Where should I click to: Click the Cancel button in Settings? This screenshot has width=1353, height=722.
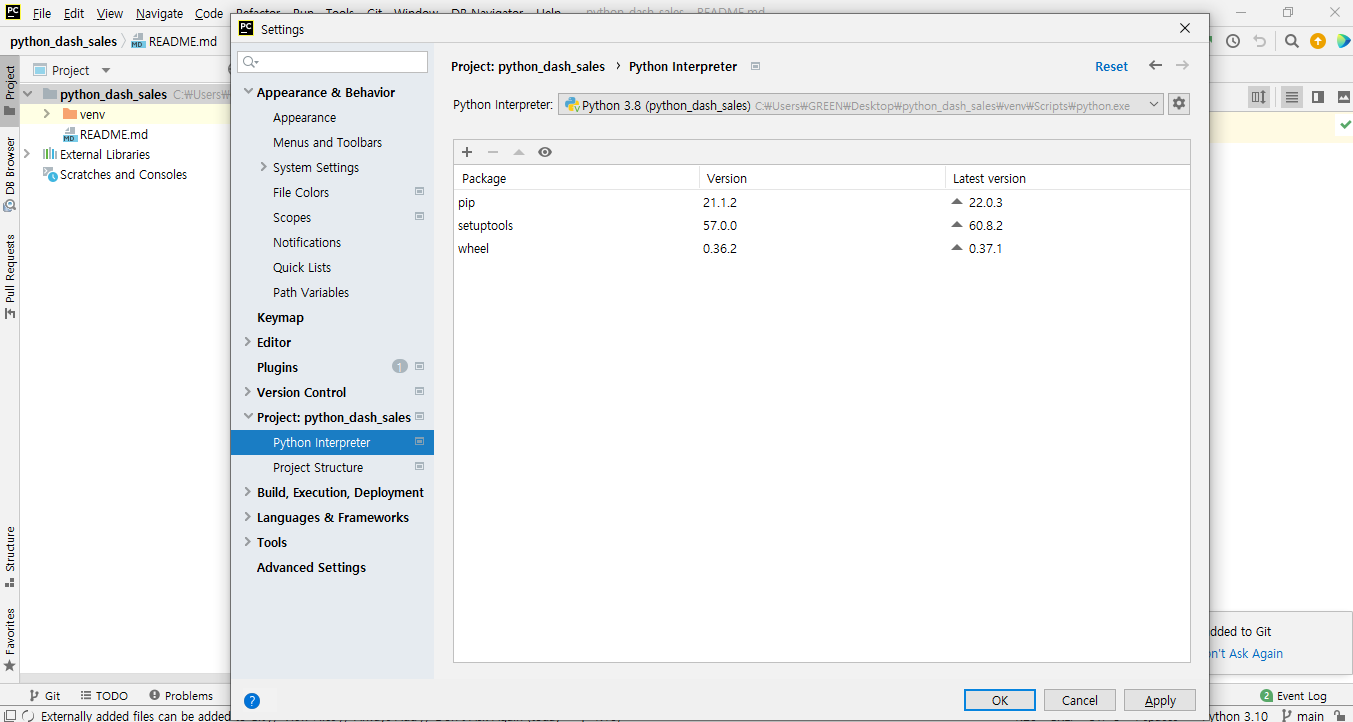(x=1080, y=700)
